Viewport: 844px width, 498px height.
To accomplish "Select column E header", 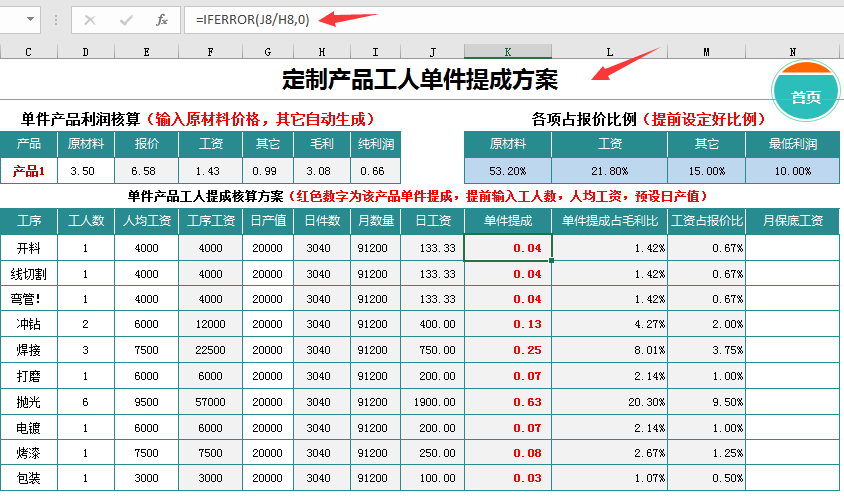I will click(x=146, y=52).
